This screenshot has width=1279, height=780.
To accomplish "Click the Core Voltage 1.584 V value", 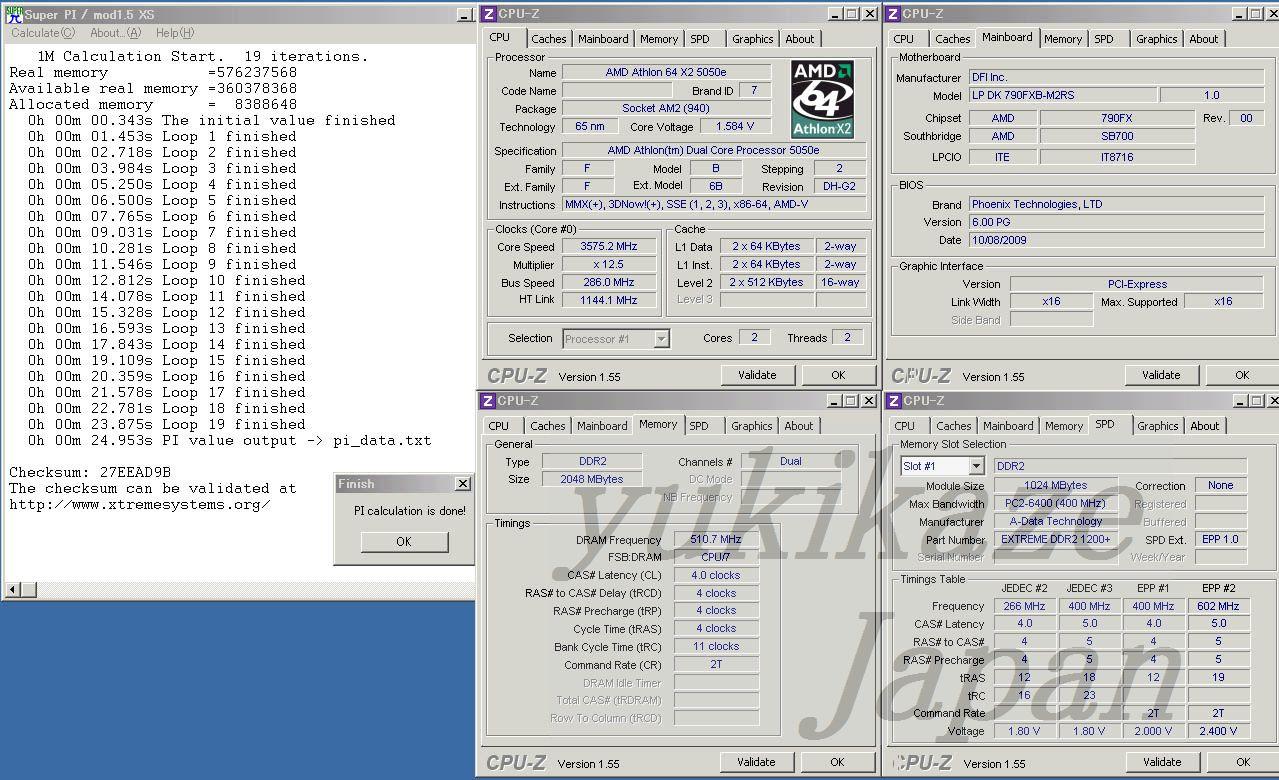I will (x=735, y=127).
